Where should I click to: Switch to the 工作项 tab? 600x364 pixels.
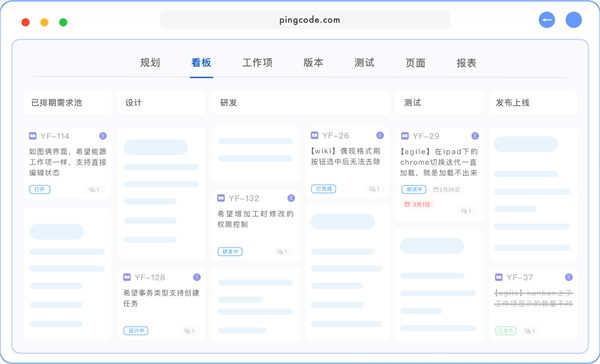258,63
